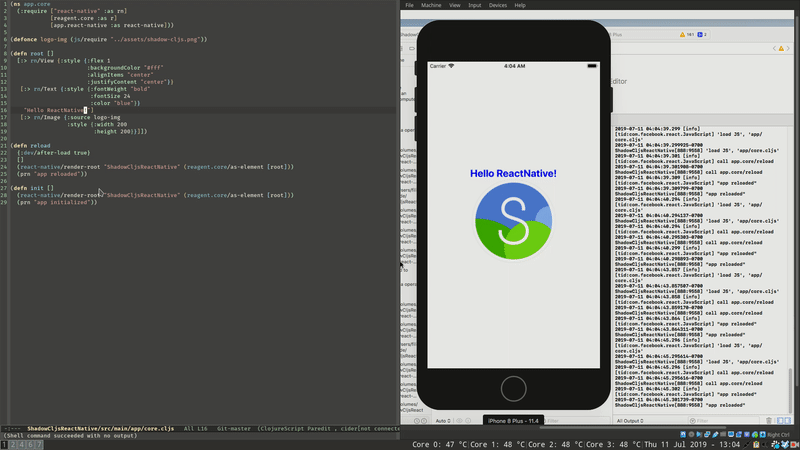
Task: Open the Machine menu
Action: click(x=431, y=5)
